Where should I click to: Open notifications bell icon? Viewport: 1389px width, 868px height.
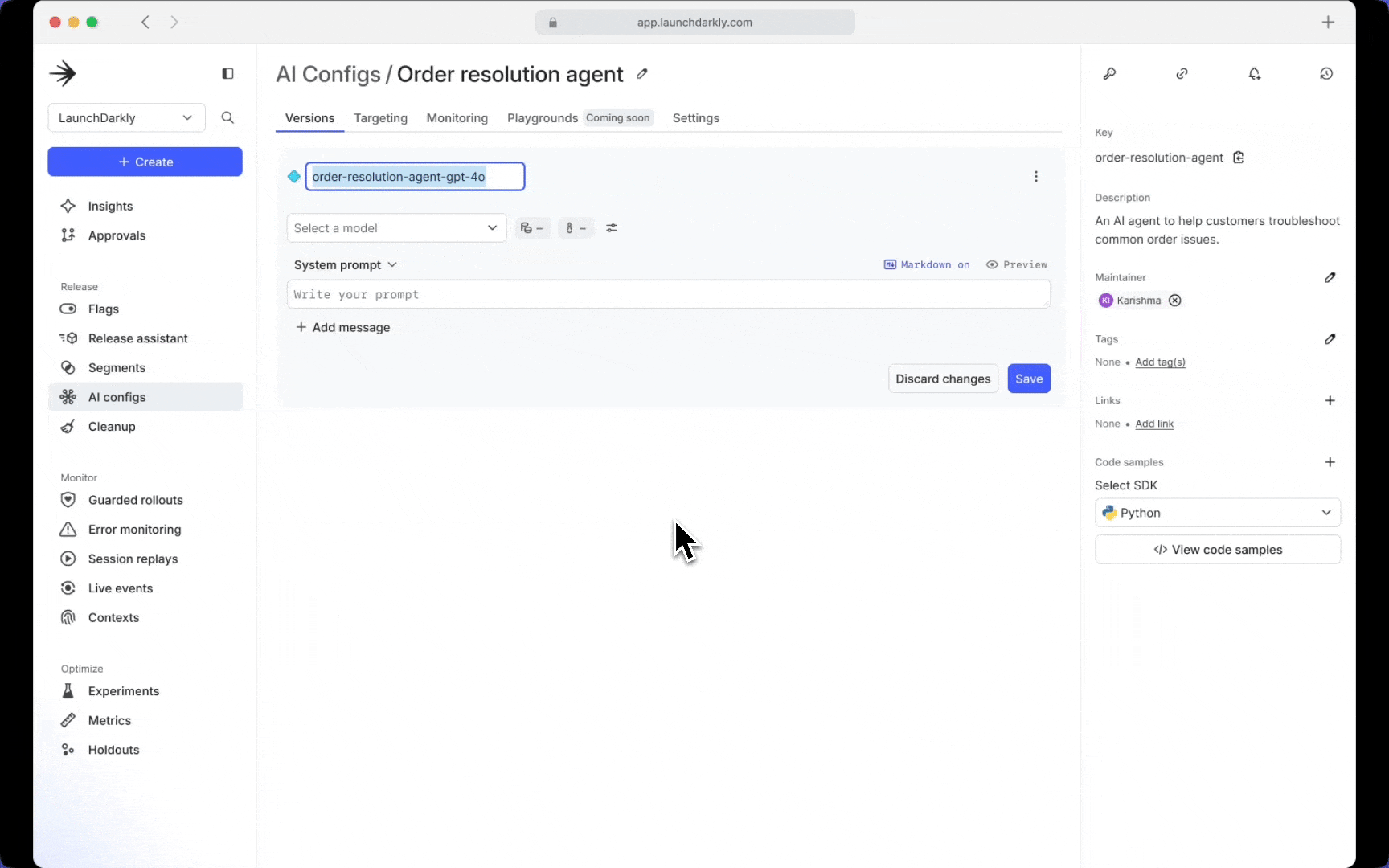coord(1255,74)
